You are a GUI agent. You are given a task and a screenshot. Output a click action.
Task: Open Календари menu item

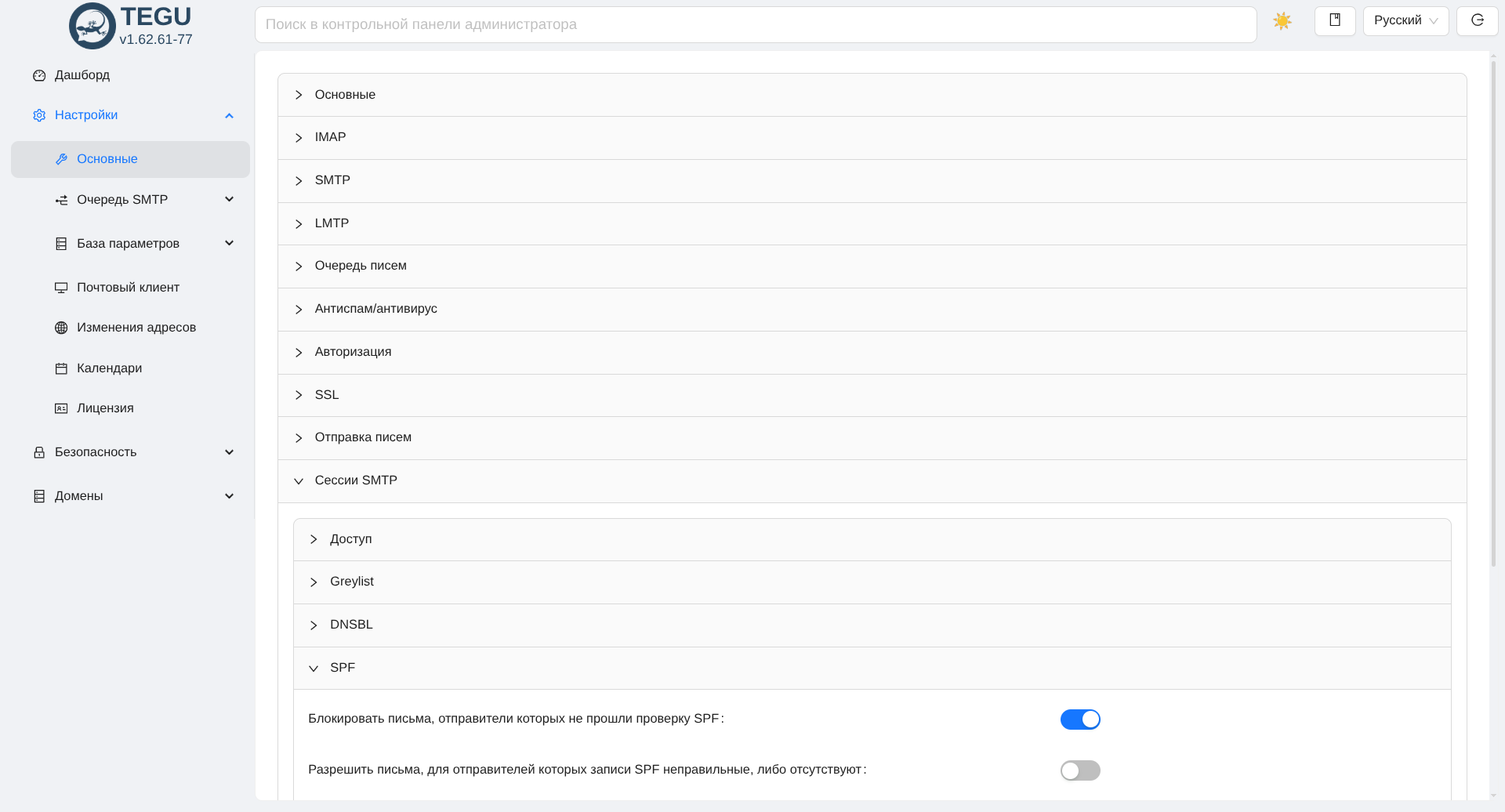coord(130,368)
